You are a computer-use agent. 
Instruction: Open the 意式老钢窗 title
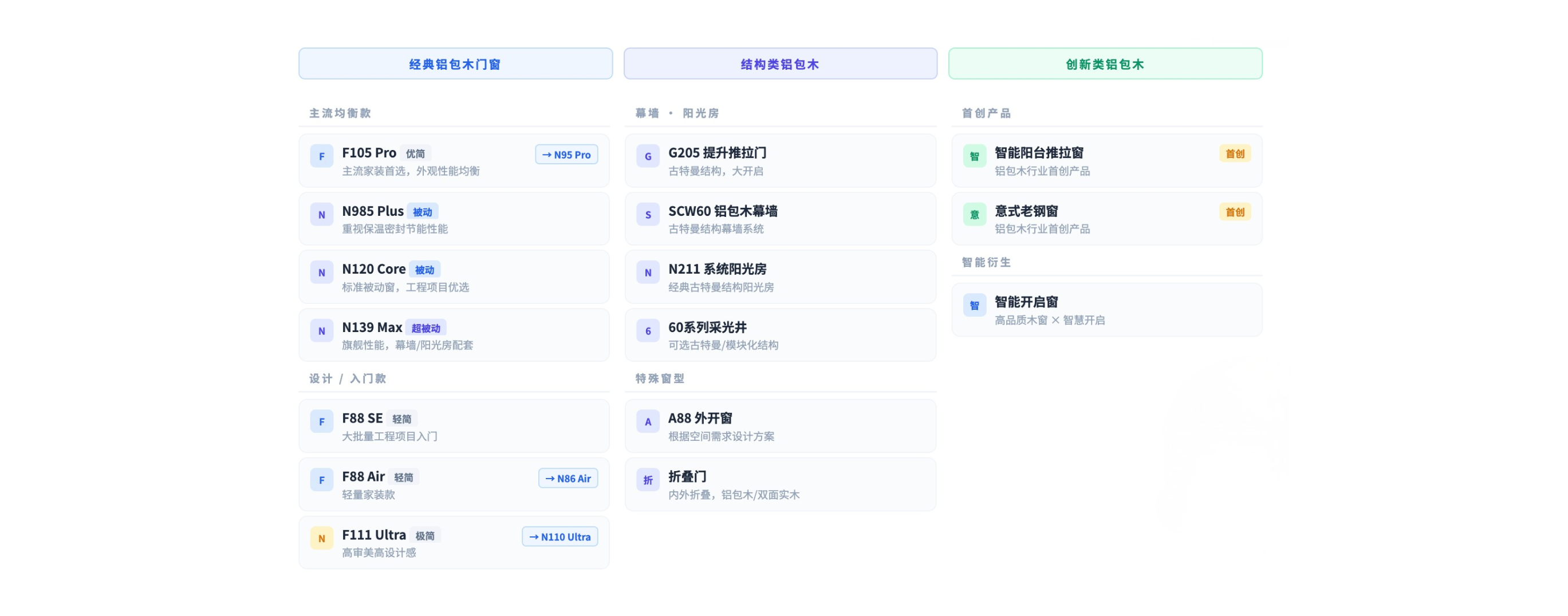pyautogui.click(x=1026, y=211)
